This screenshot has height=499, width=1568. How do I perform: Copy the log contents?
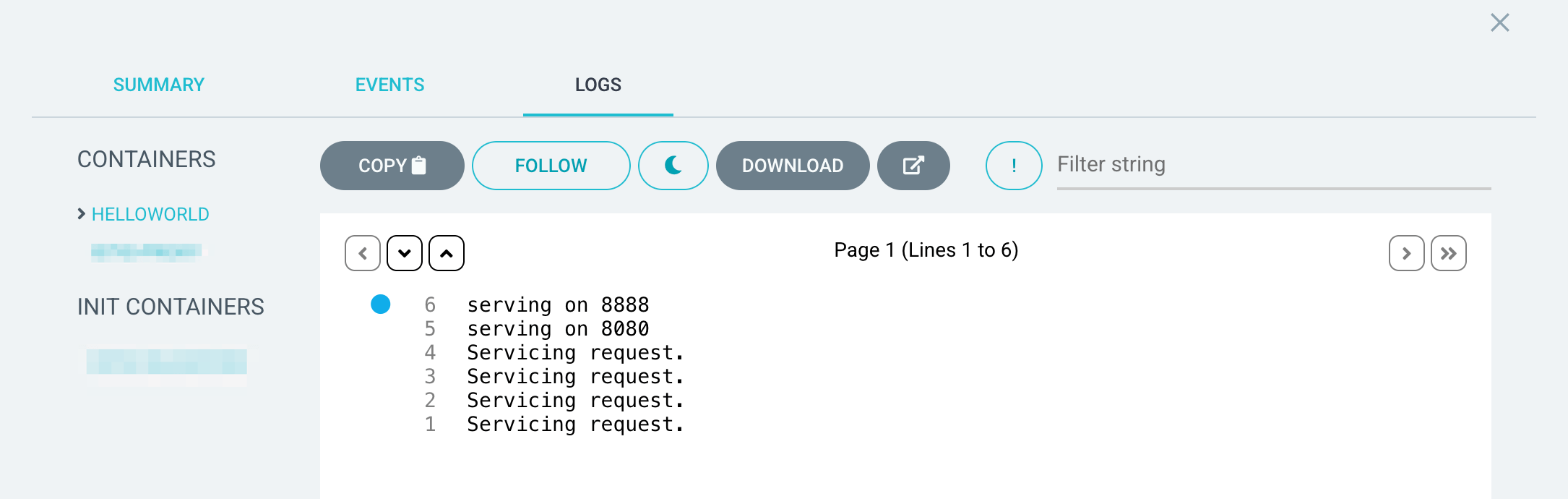pos(391,165)
